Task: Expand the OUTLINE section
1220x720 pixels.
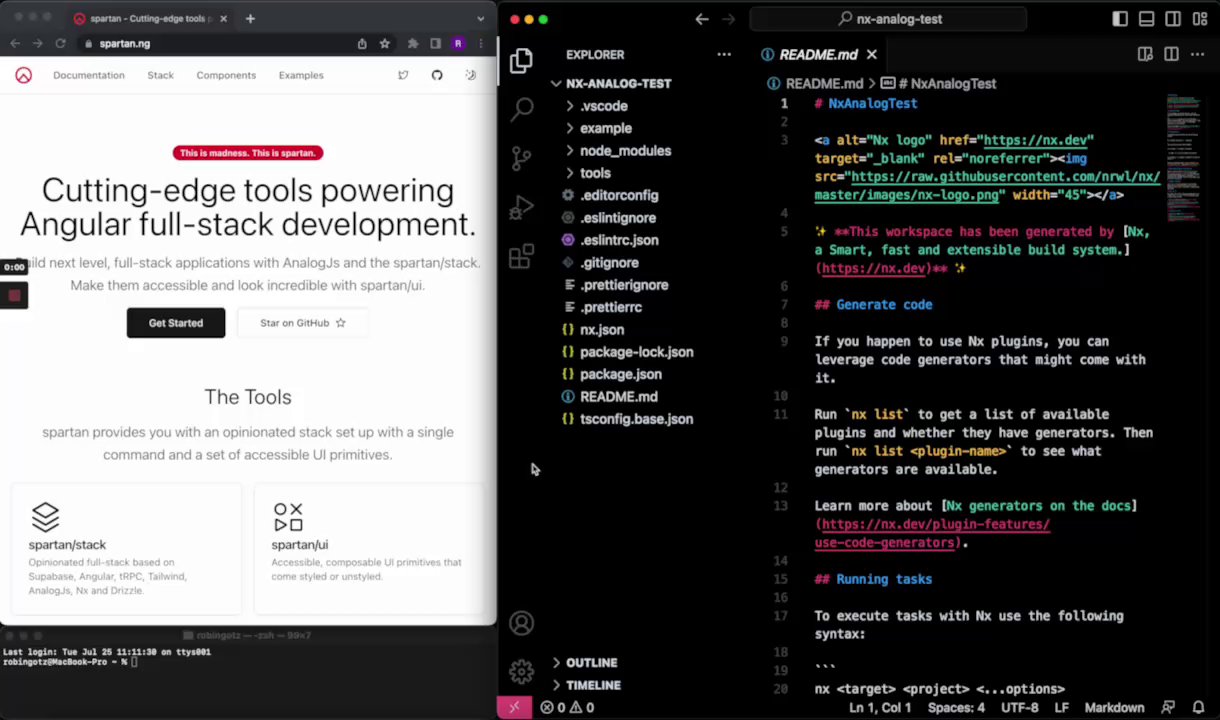Action: coord(591,662)
